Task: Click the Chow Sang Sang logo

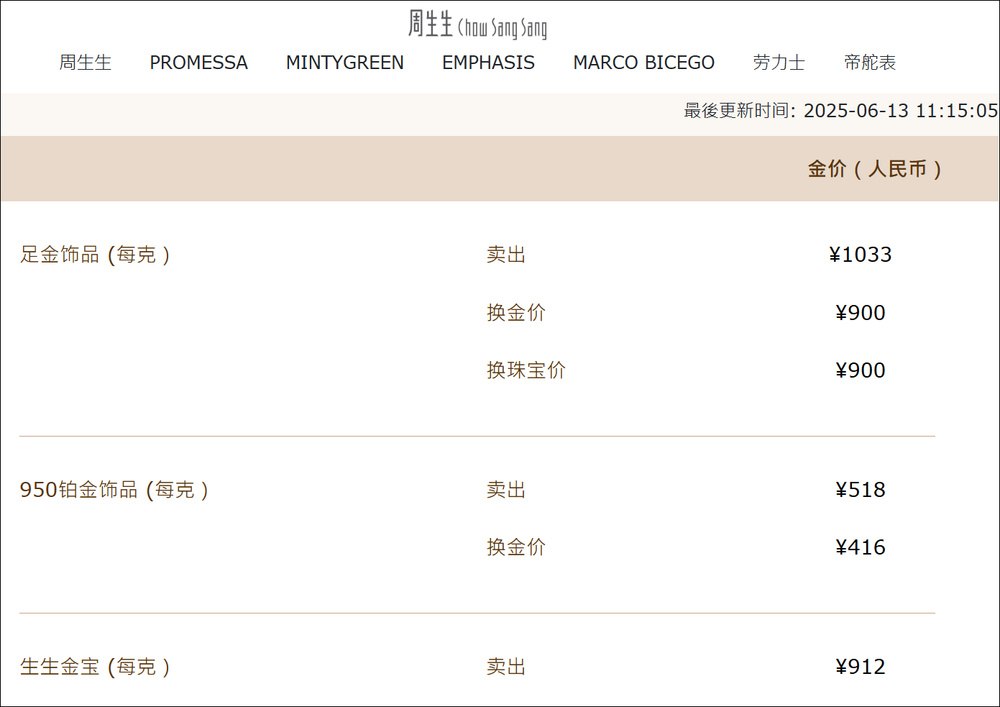Action: 478,25
